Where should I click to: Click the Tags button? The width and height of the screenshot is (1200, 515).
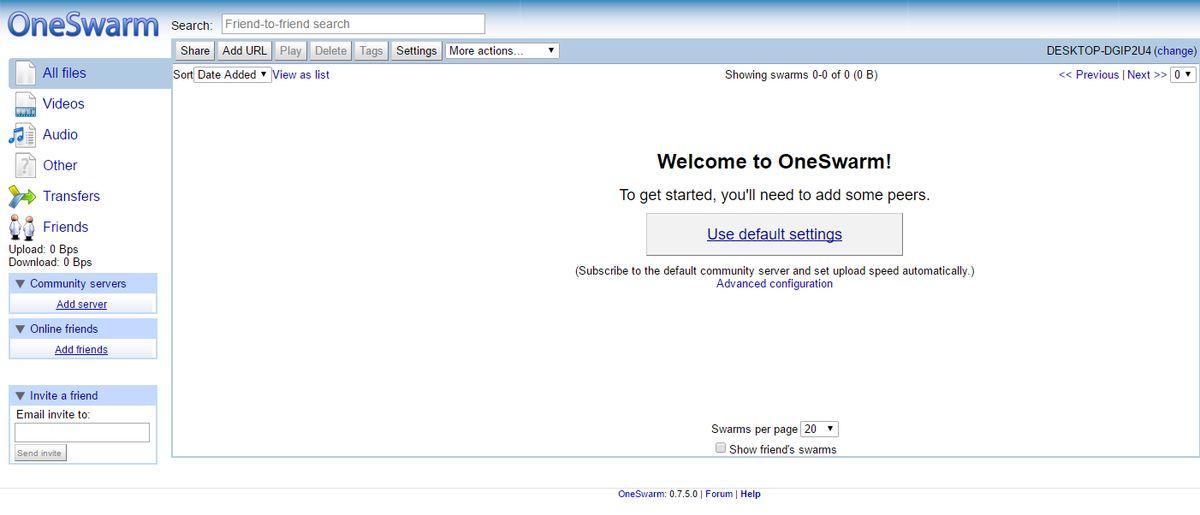tap(371, 51)
